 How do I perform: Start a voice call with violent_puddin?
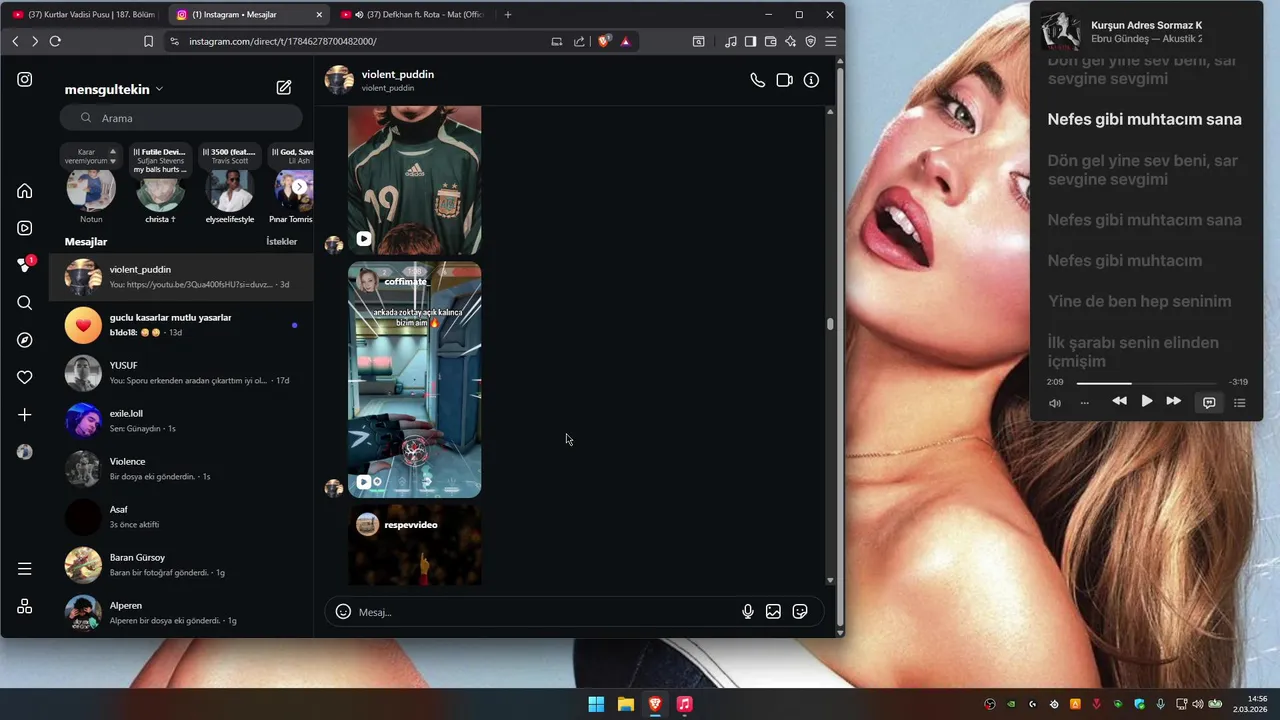pos(757,80)
